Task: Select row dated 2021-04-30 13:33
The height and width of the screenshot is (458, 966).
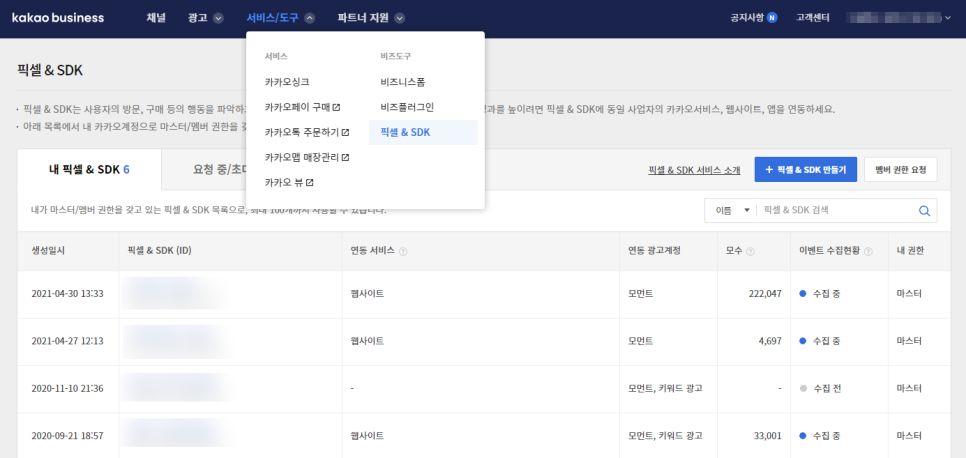Action: pos(484,294)
